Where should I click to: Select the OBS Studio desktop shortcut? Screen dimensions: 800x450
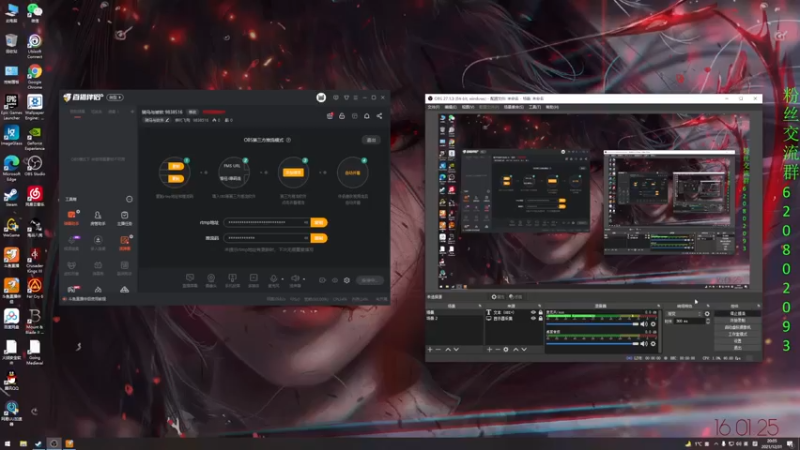click(35, 166)
